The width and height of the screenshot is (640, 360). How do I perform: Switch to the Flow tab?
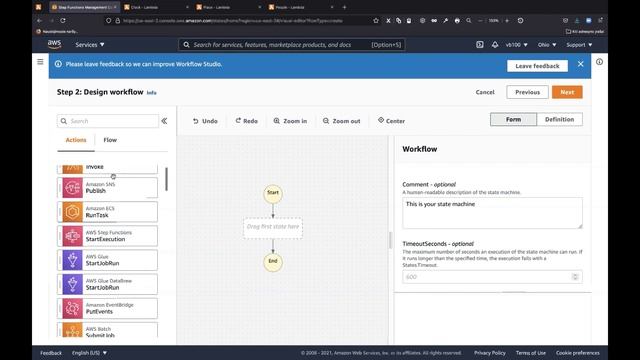tap(110, 140)
